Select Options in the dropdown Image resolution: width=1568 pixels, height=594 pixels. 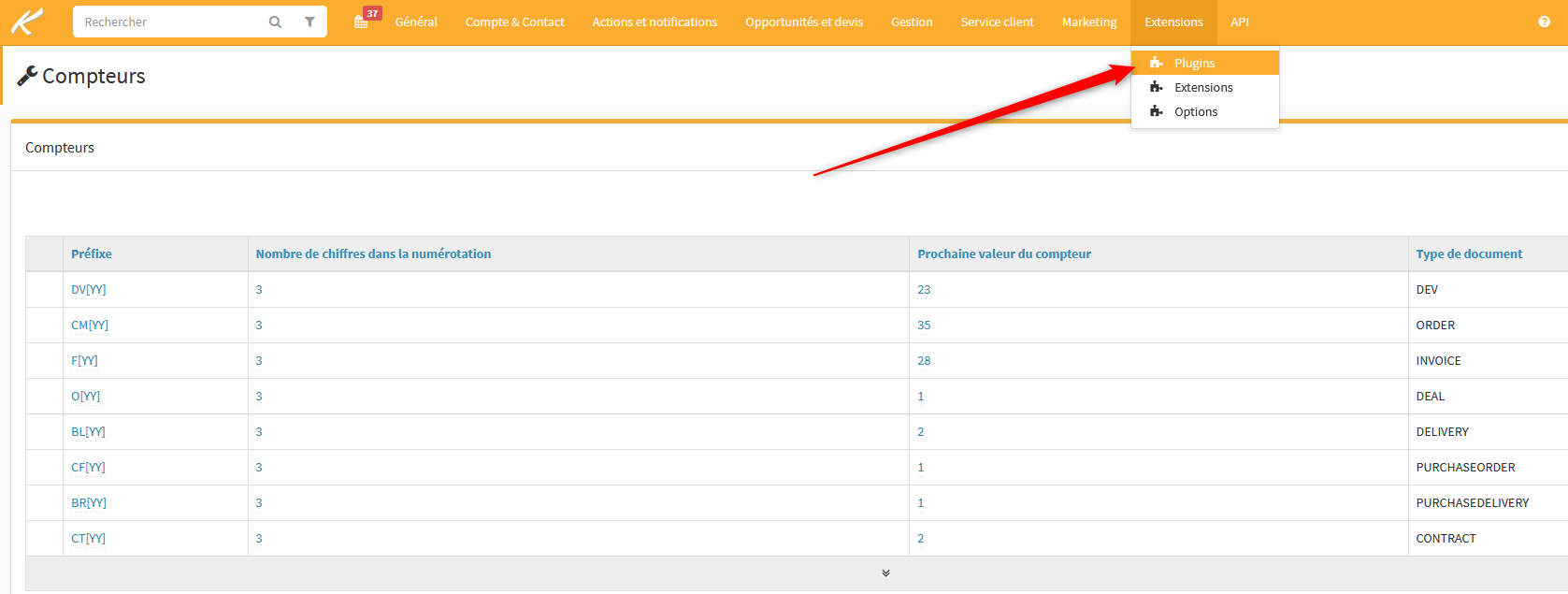tap(1204, 111)
